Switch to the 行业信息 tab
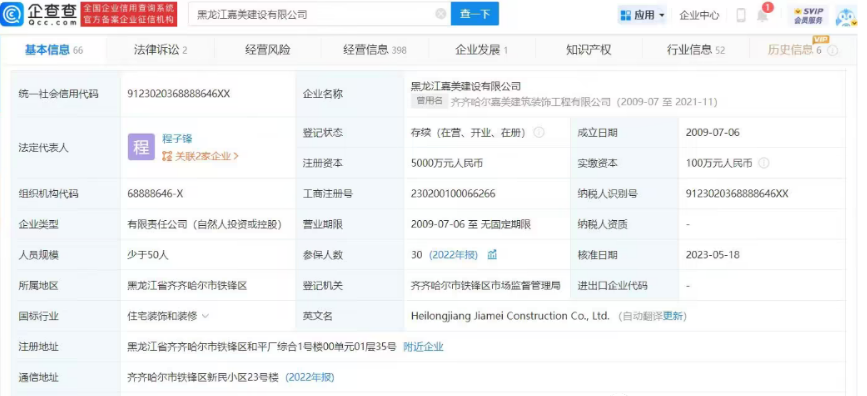 pyautogui.click(x=696, y=50)
